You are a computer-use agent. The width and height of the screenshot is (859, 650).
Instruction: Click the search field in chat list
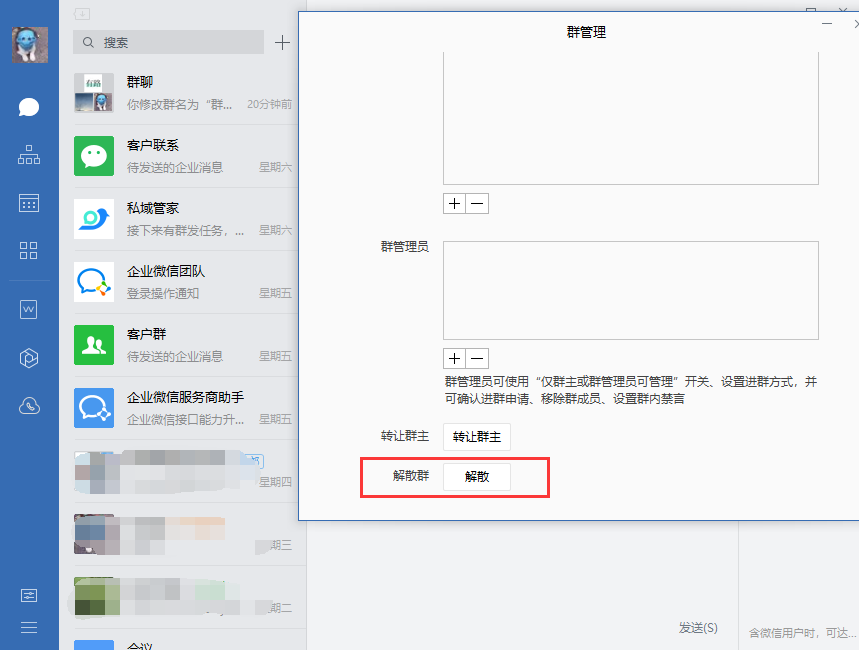[x=168, y=42]
